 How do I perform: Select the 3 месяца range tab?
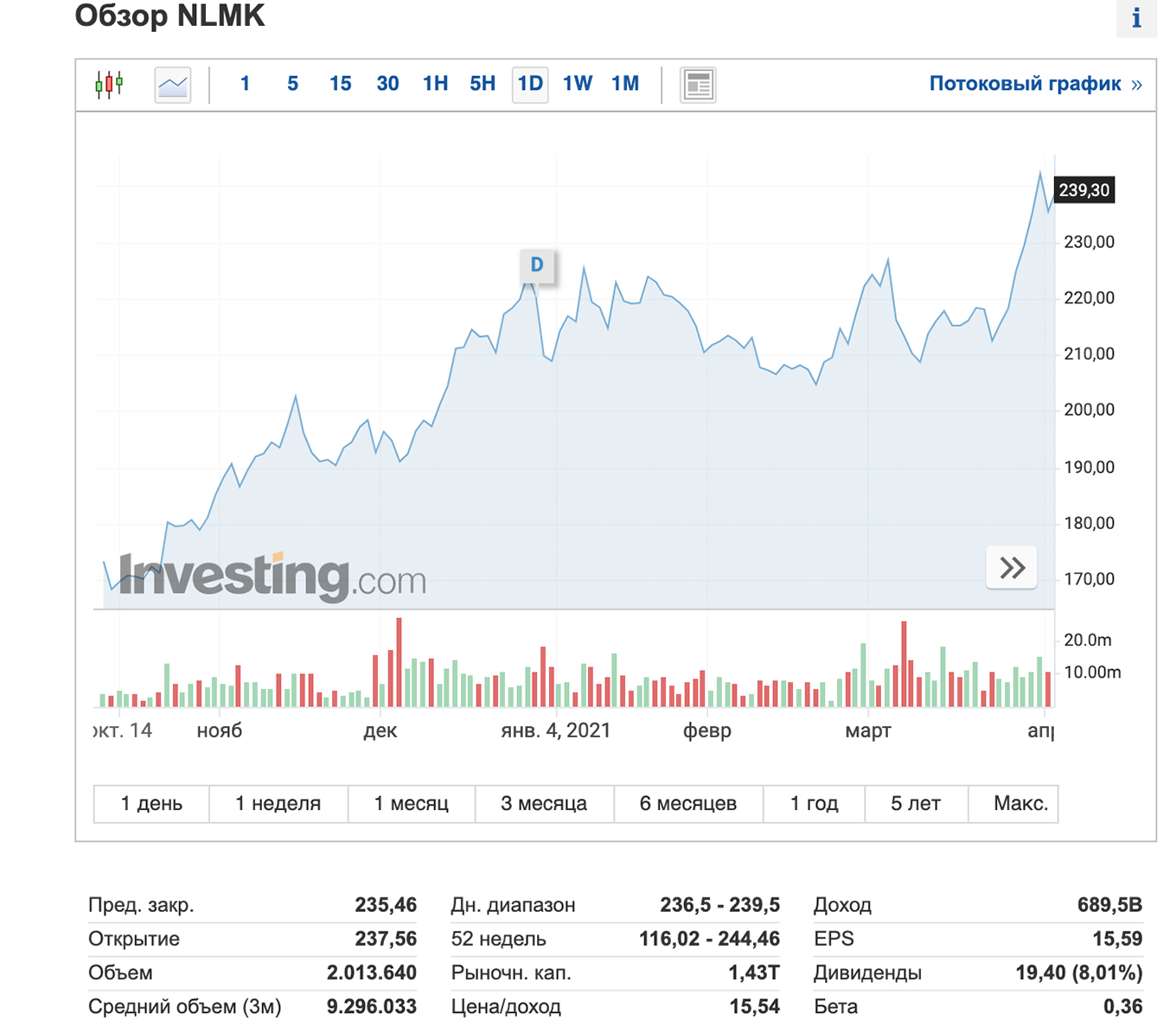(x=544, y=804)
